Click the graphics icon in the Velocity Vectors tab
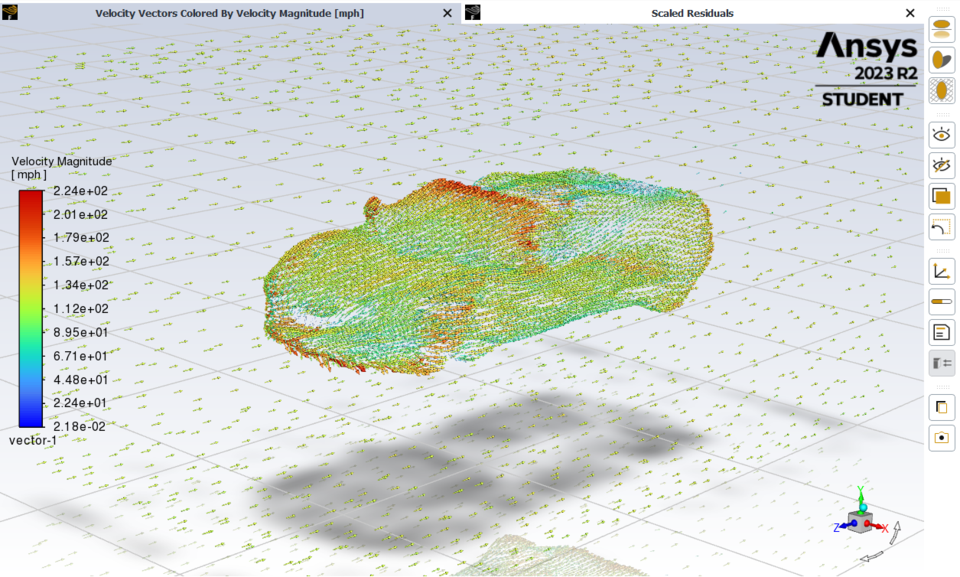 9,13
